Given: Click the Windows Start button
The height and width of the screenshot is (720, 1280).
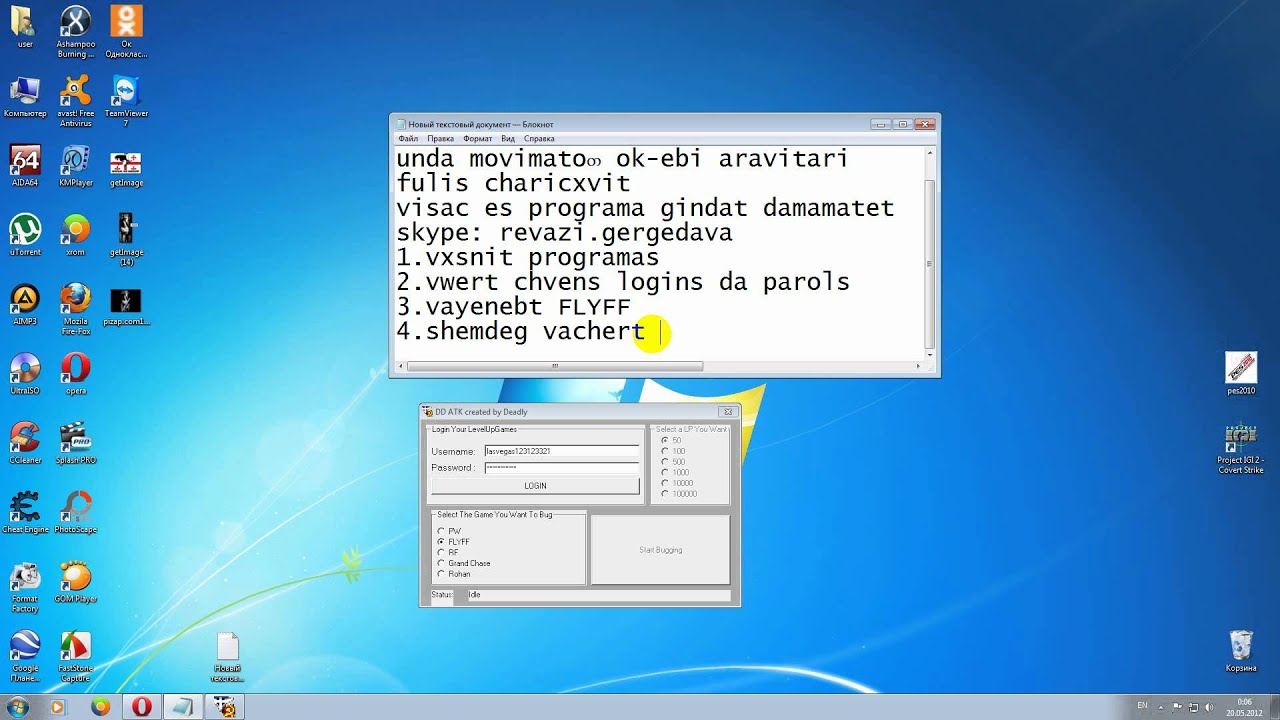Looking at the screenshot, I should point(18,707).
